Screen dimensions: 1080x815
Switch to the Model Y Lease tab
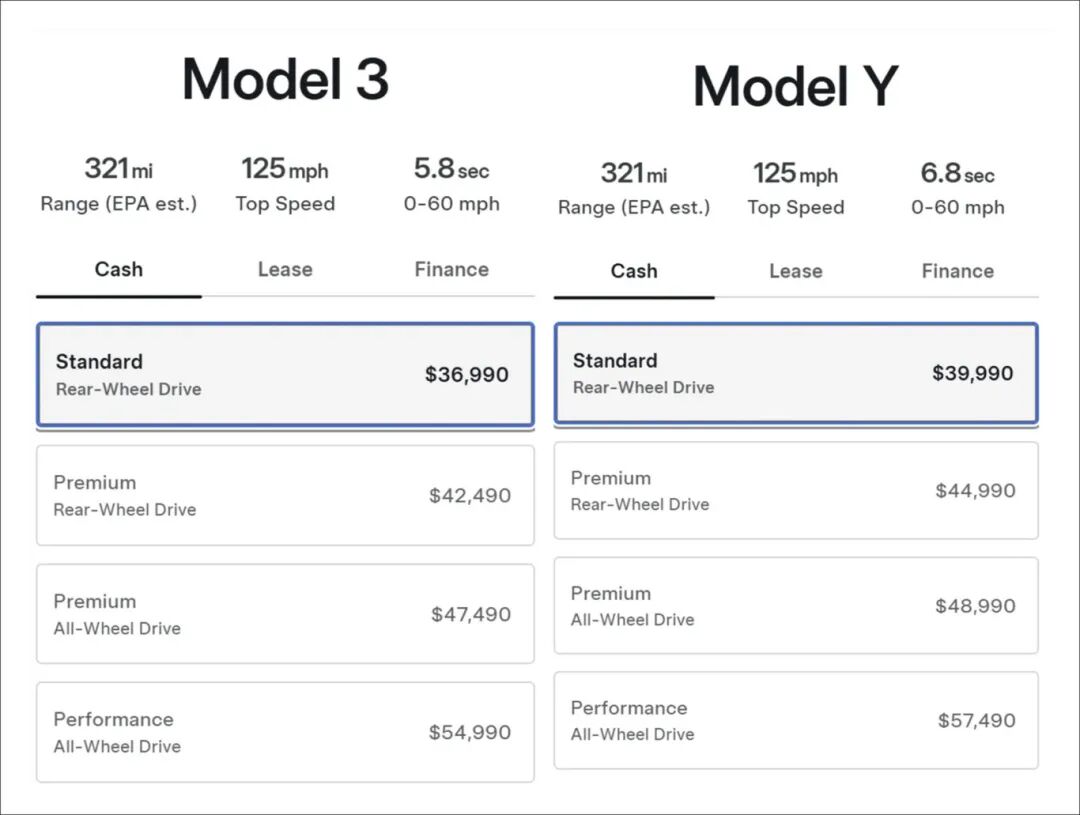(x=795, y=272)
